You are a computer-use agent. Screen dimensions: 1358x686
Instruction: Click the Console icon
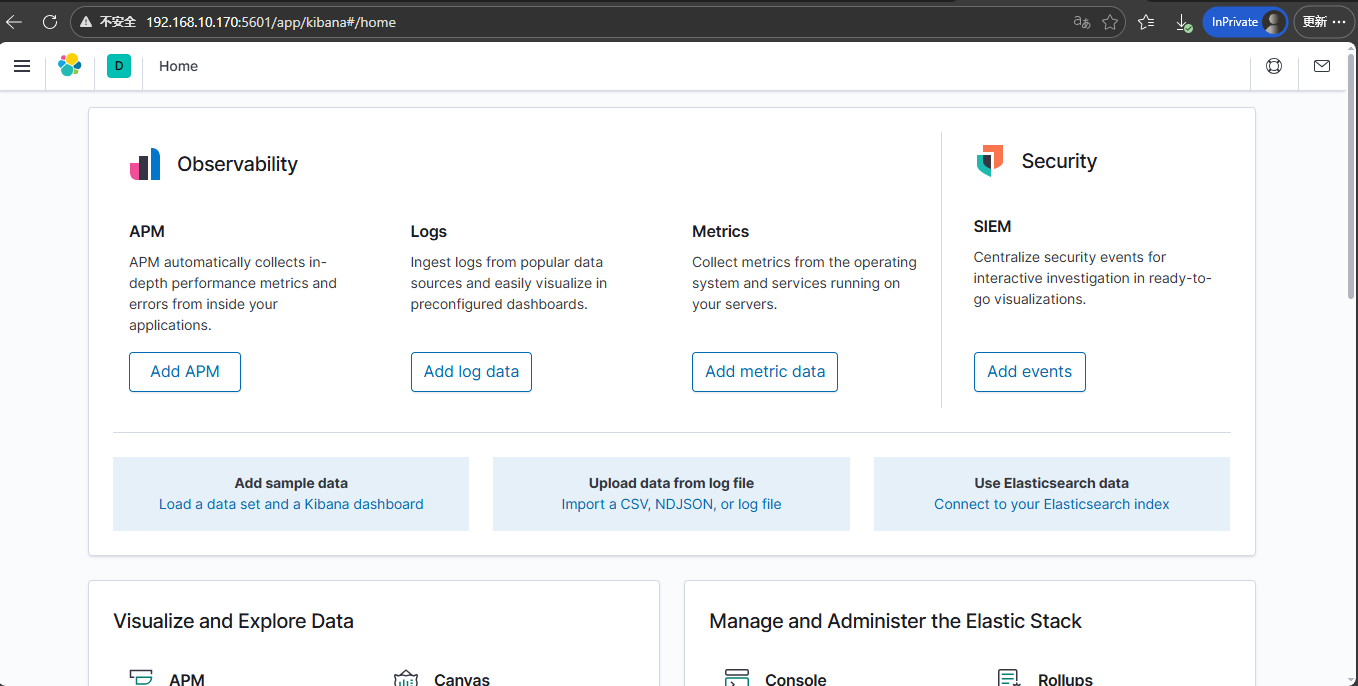[x=737, y=678]
